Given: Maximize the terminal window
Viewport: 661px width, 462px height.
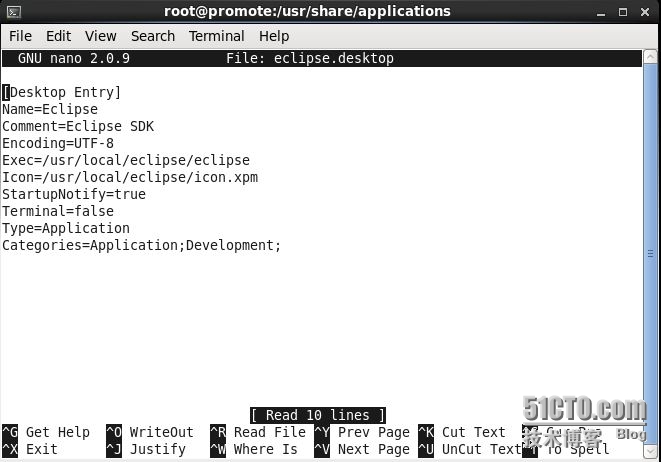Looking at the screenshot, I should pyautogui.click(x=623, y=12).
